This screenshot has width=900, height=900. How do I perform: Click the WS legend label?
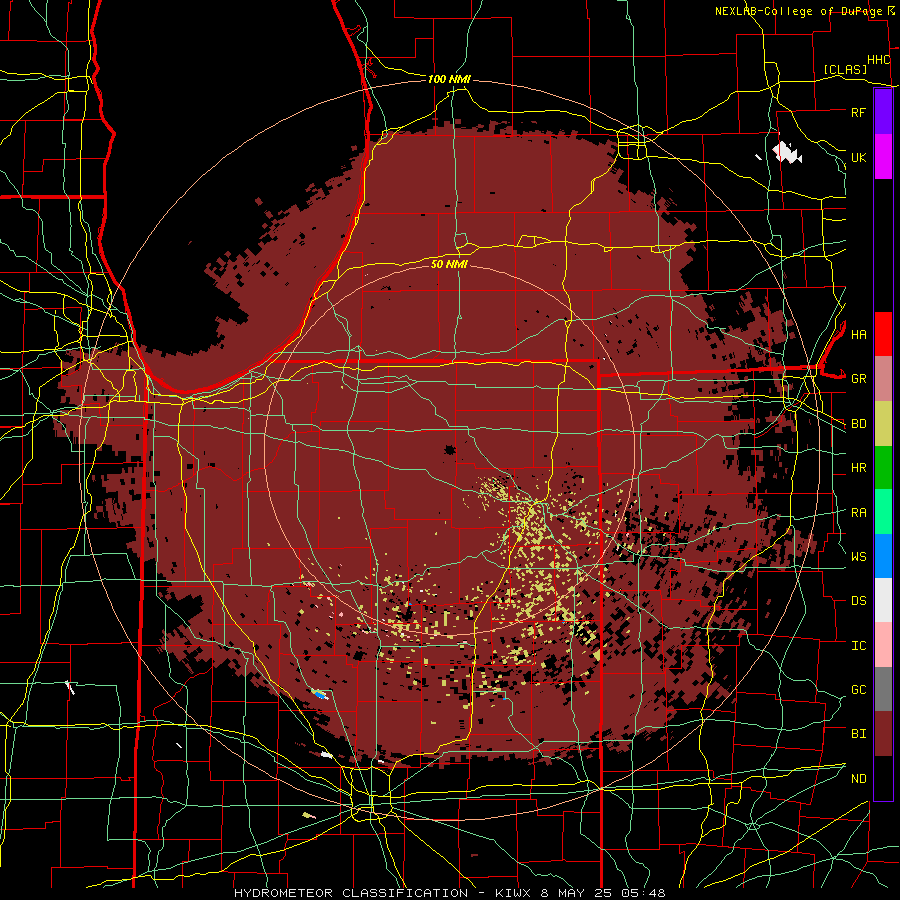coord(858,557)
